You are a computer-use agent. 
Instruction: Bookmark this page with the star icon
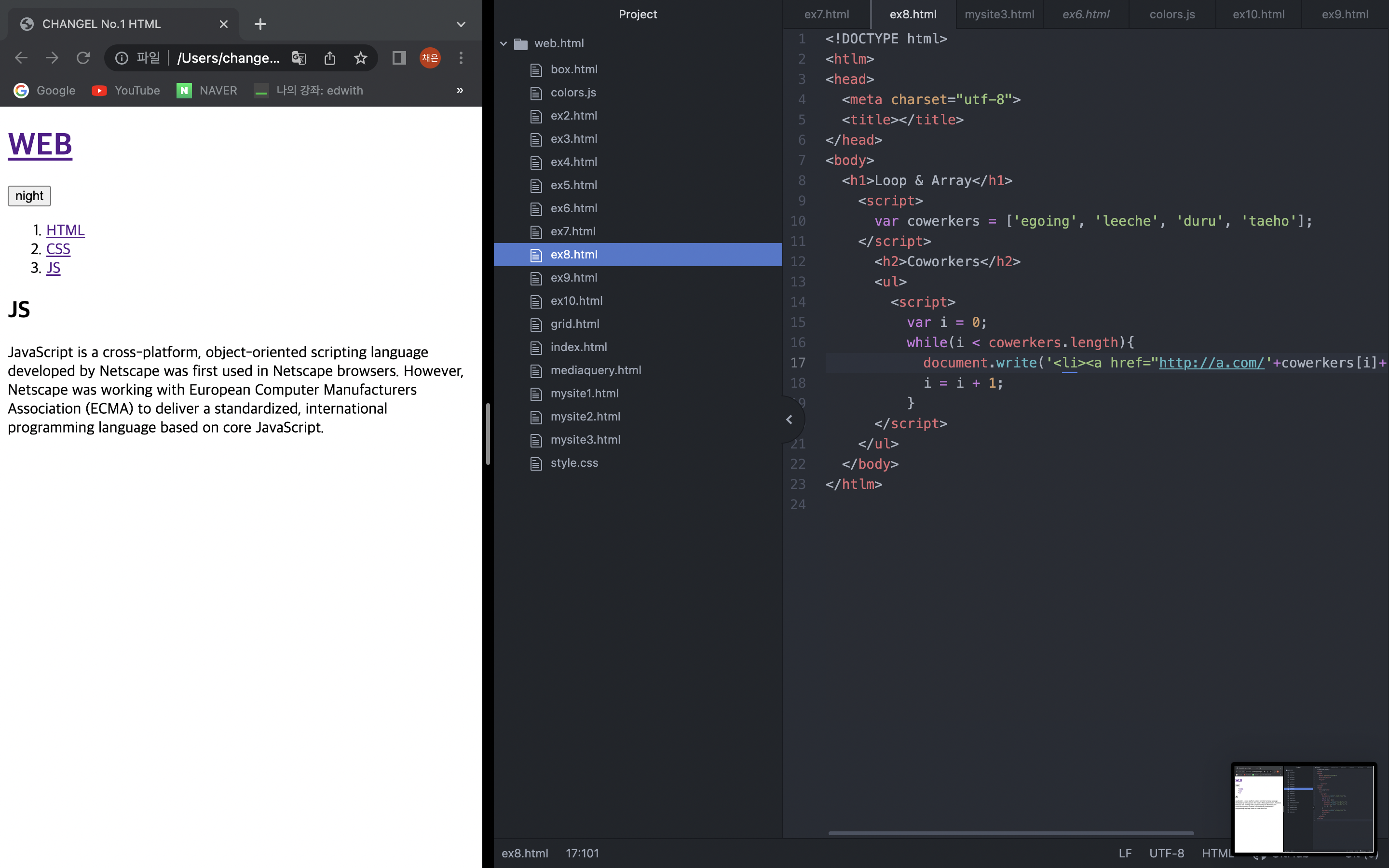pyautogui.click(x=360, y=58)
